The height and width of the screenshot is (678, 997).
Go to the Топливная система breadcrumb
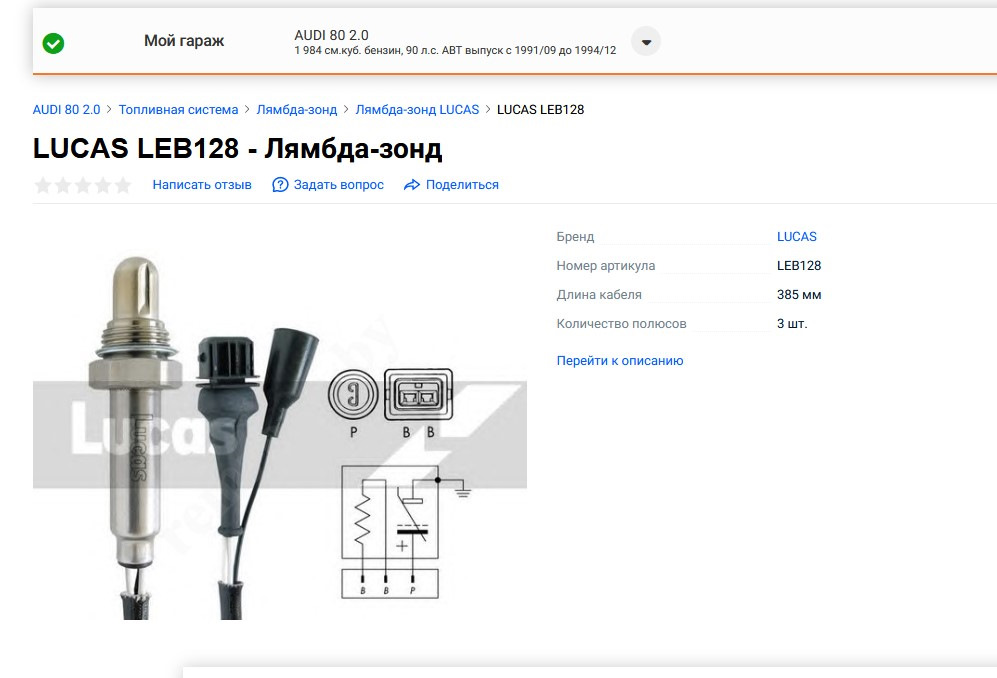(178, 109)
